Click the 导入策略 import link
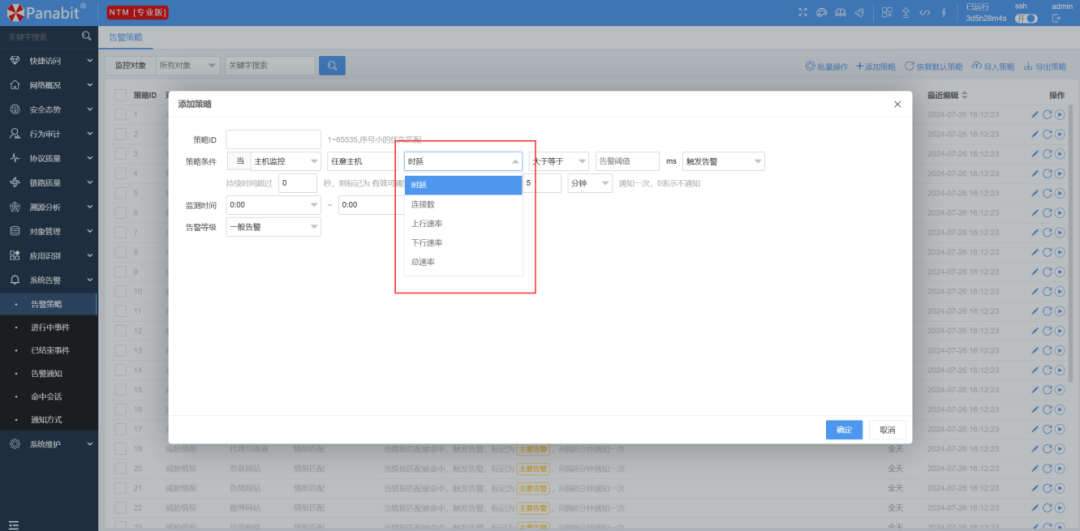 click(993, 67)
